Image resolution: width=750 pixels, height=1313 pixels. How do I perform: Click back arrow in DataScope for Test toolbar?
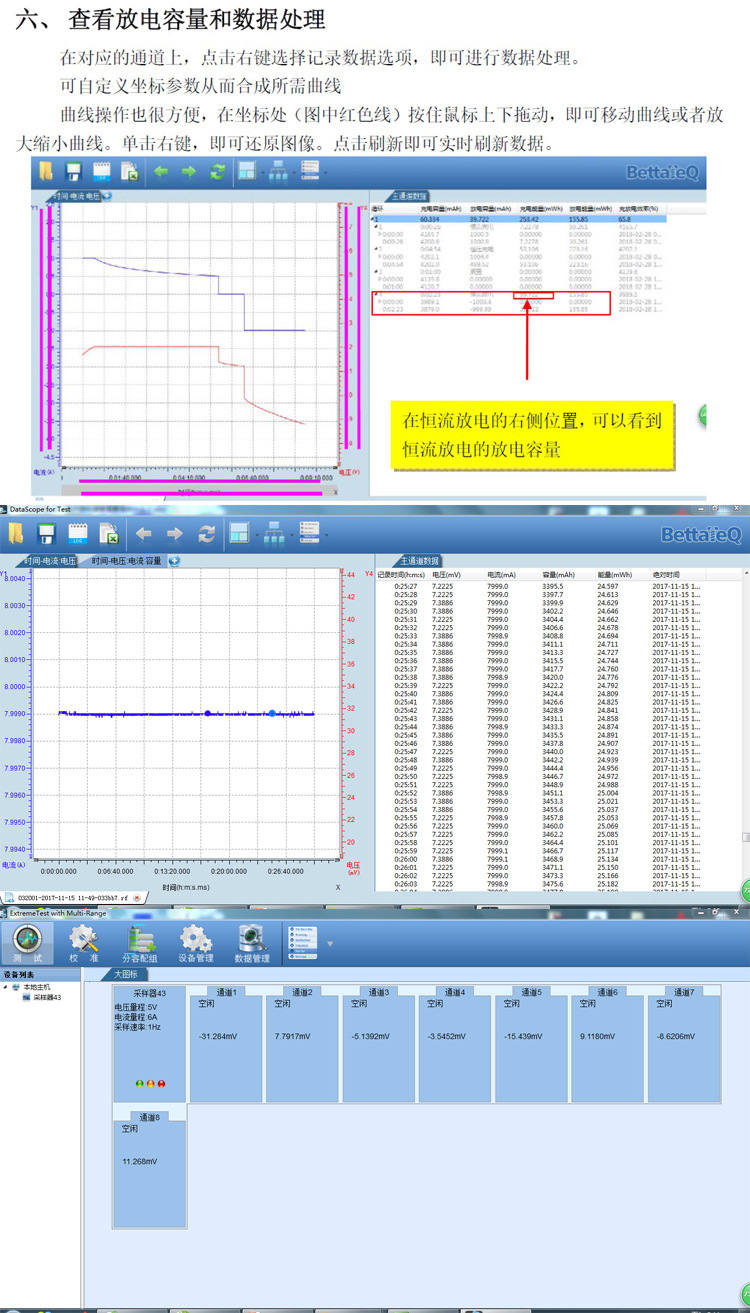coord(144,534)
